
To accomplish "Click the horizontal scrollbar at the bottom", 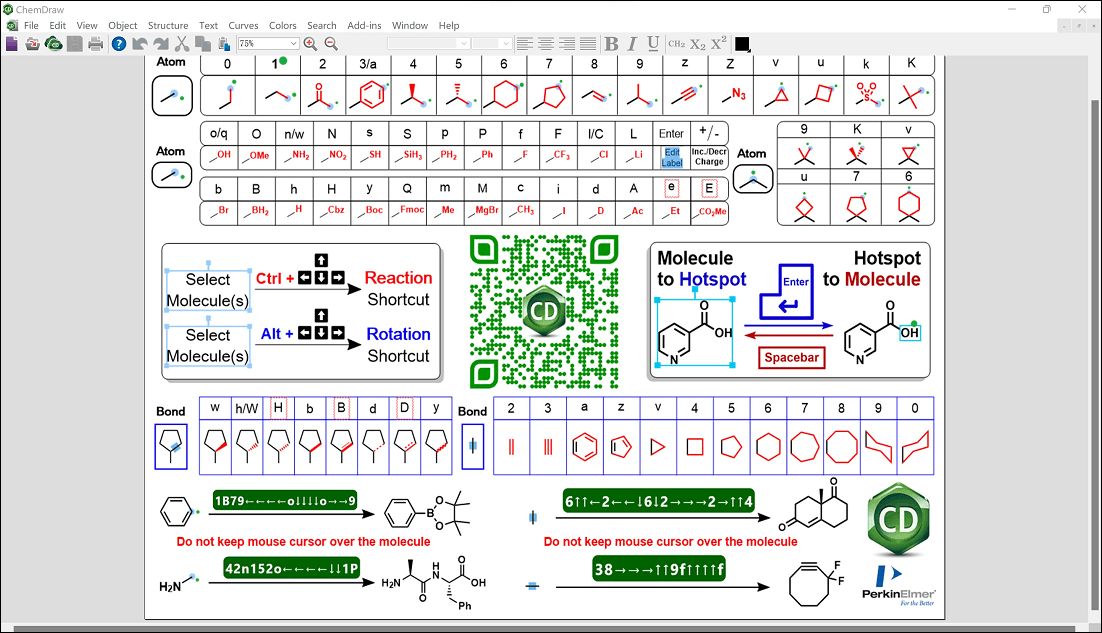I will point(545,628).
